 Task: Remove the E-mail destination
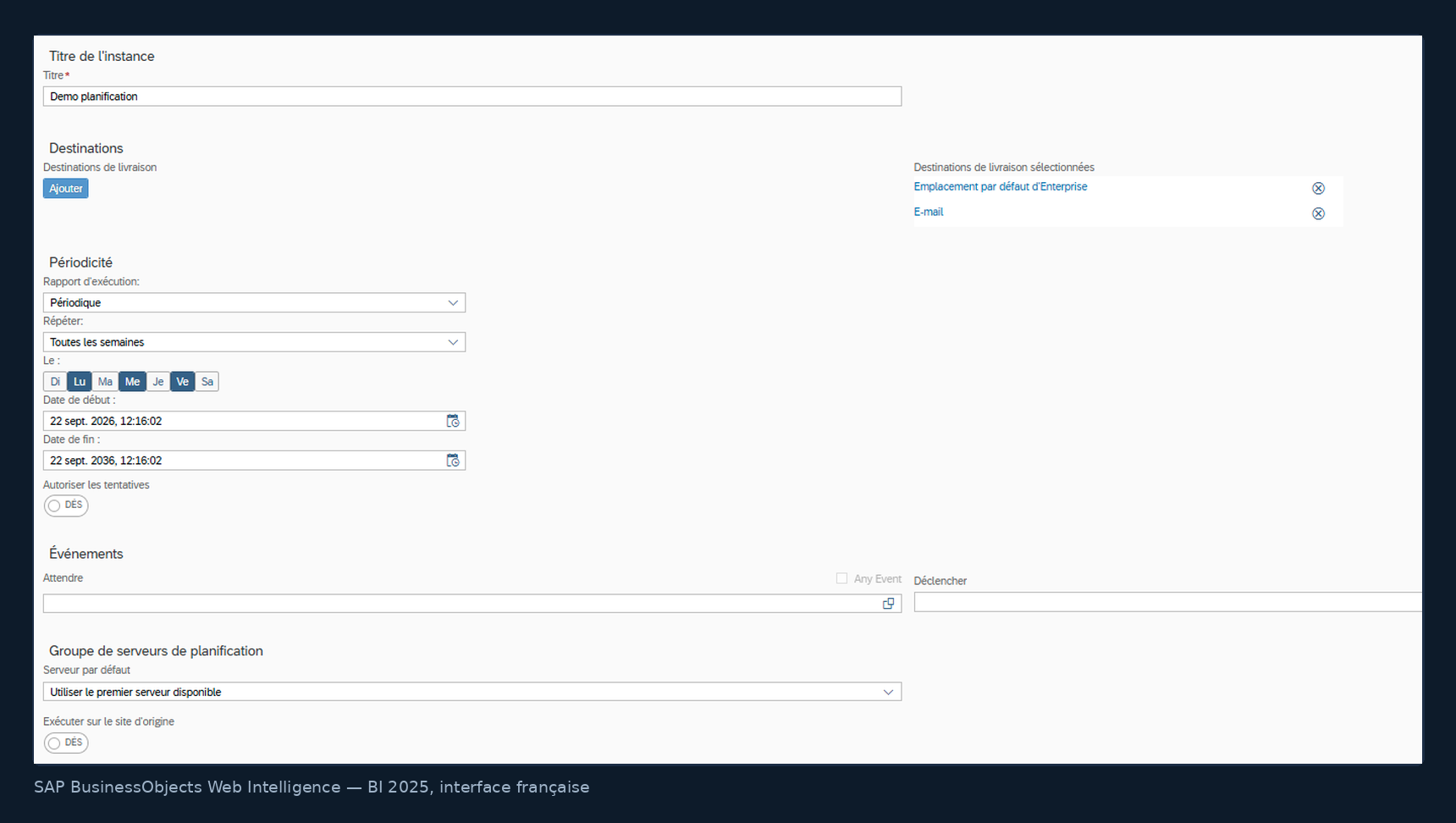coord(1318,213)
